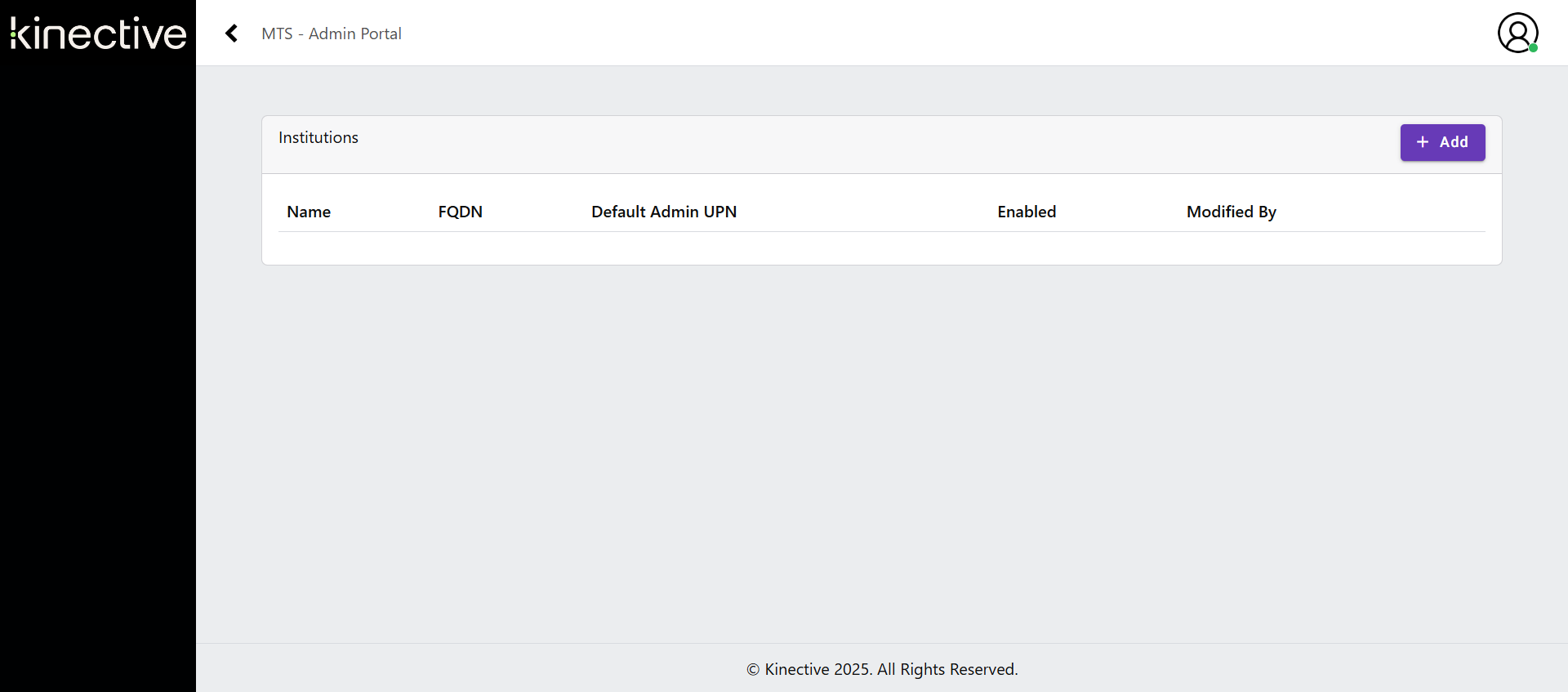Select the Institutions panel heading
The height and width of the screenshot is (692, 1568).
tap(318, 137)
